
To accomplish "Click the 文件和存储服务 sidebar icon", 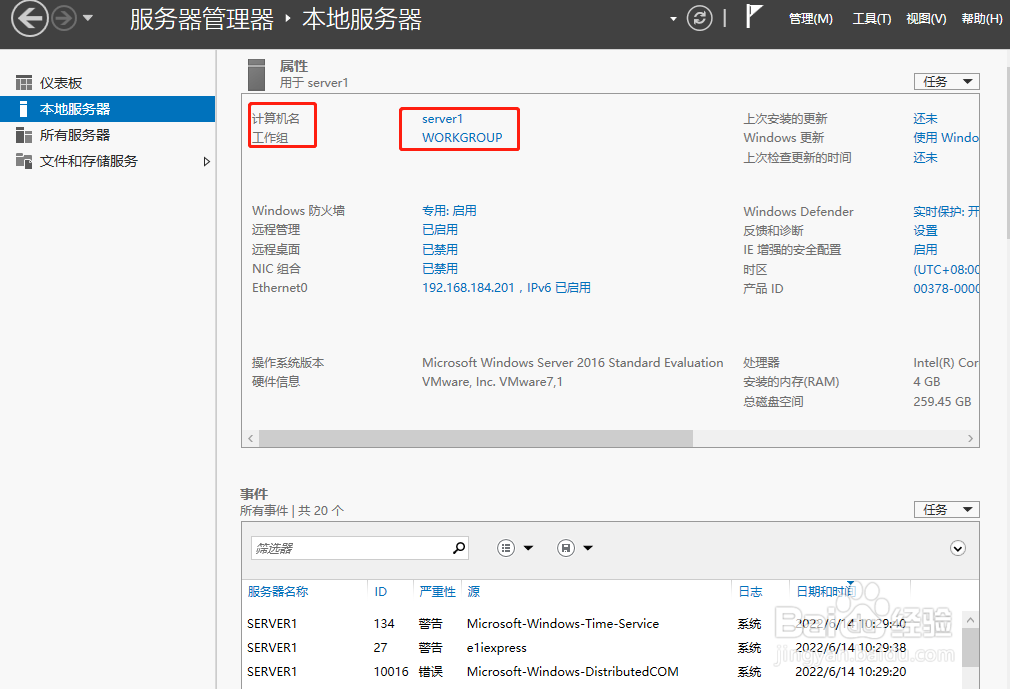I will 24,161.
